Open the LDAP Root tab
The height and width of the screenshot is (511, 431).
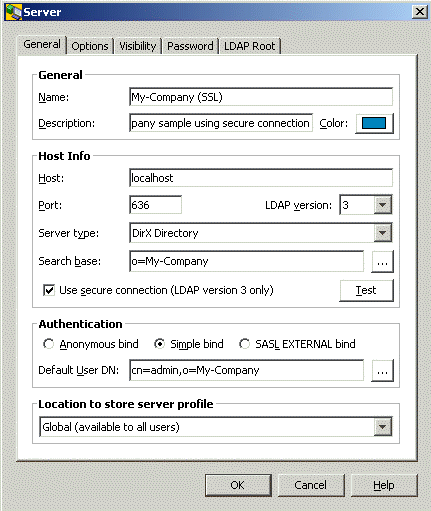[x=249, y=46]
